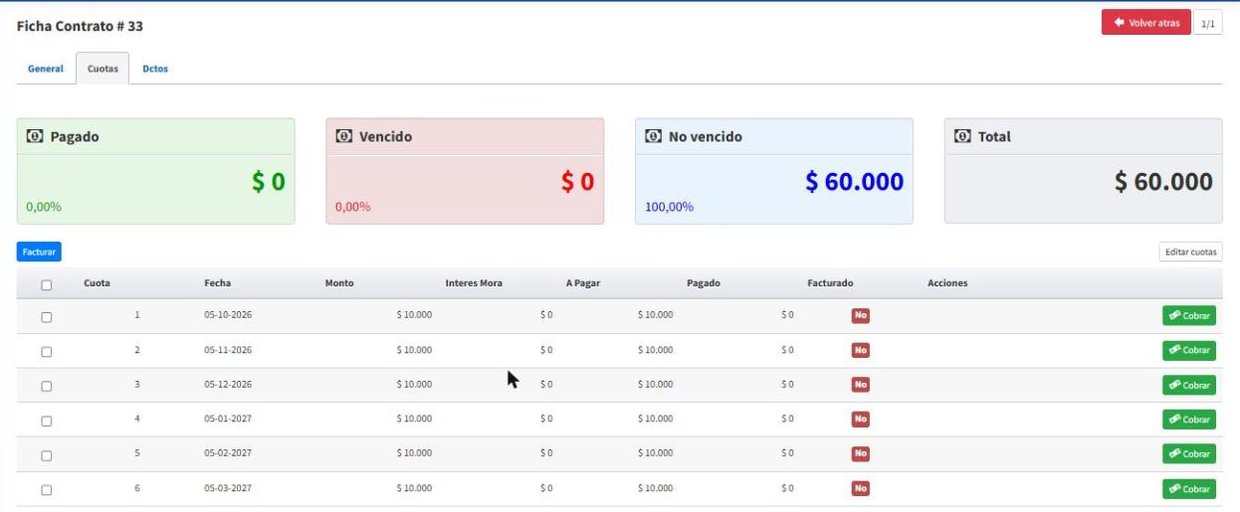Click the money icon in Vencido card
This screenshot has height=512, width=1240.
click(344, 136)
